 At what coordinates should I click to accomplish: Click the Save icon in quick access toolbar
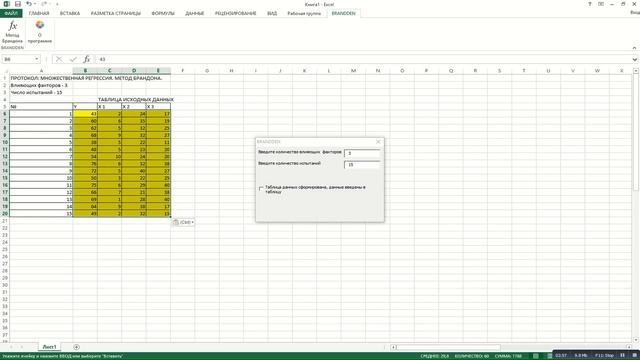click(18, 4)
